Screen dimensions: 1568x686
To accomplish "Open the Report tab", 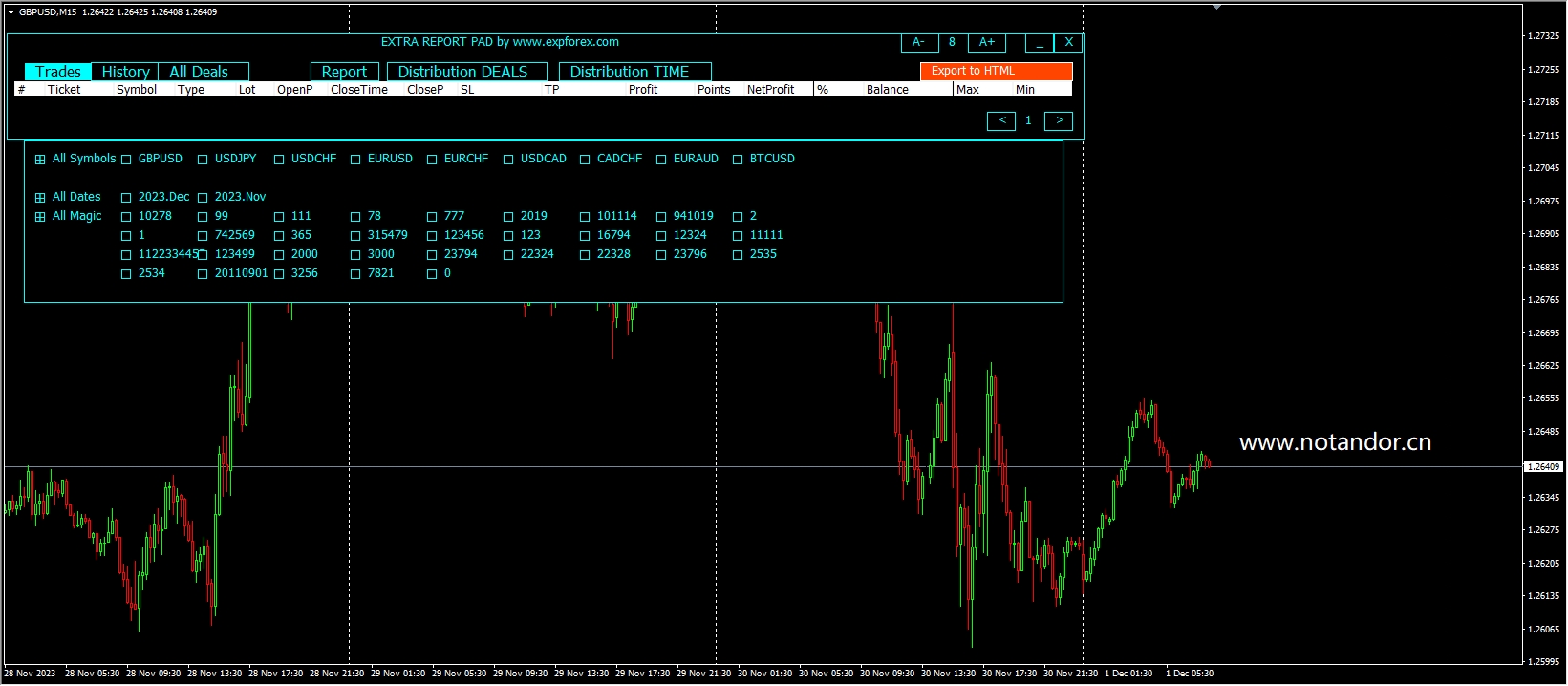I will pyautogui.click(x=344, y=73).
